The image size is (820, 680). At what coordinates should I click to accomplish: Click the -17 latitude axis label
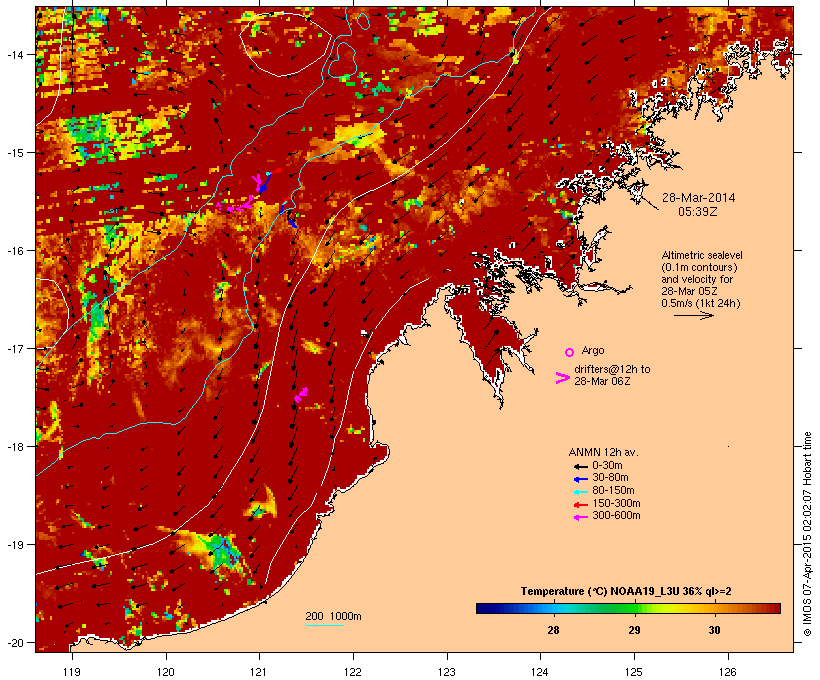[x=14, y=348]
